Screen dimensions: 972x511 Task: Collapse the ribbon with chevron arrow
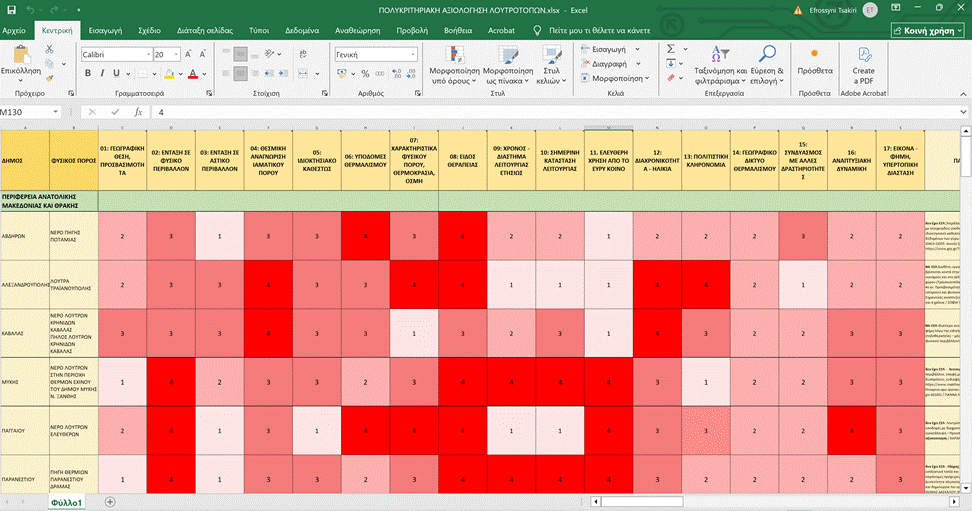click(x=963, y=94)
